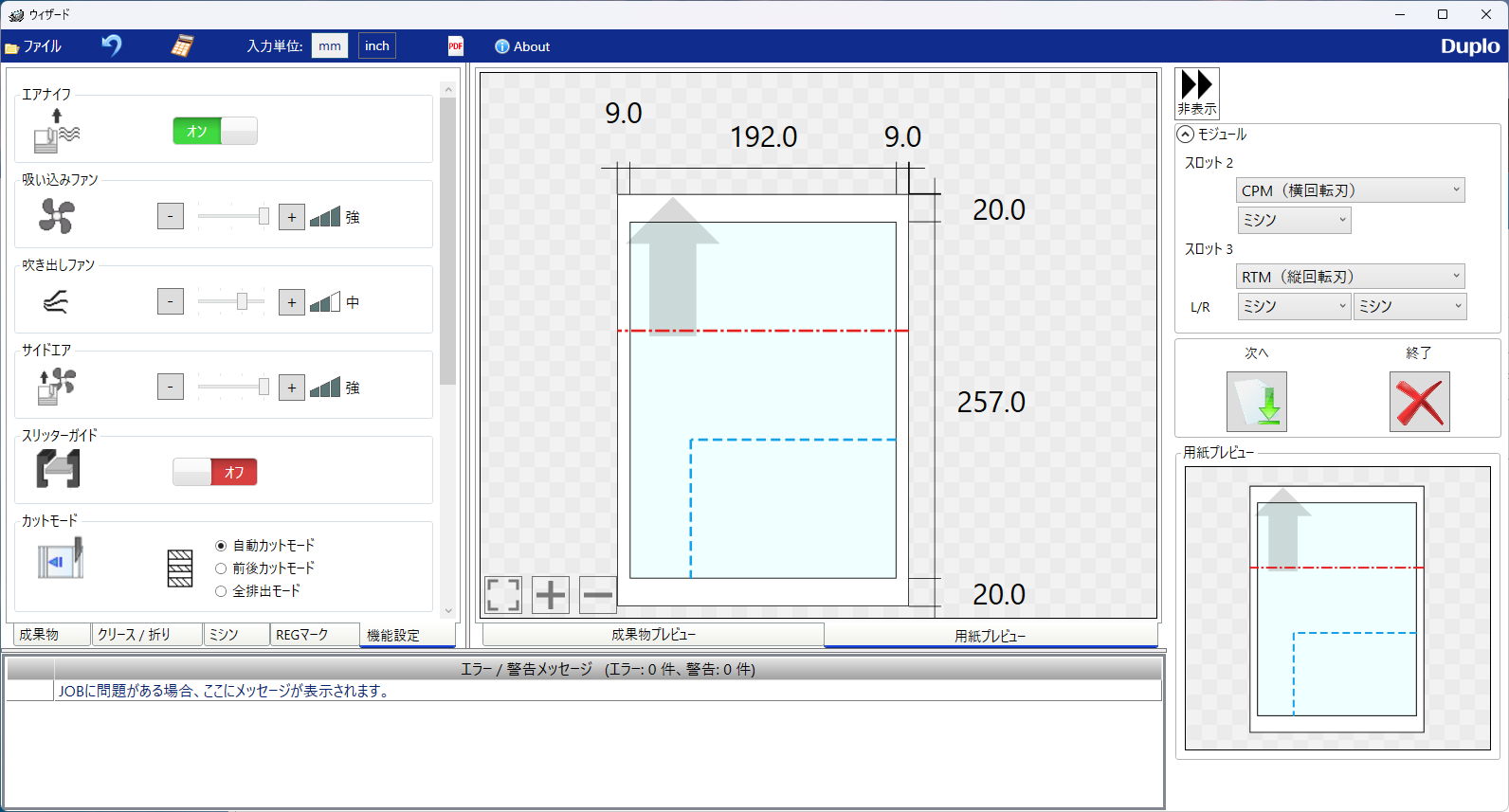
Task: Increase 吹き出しファン with plus button
Action: tap(292, 302)
